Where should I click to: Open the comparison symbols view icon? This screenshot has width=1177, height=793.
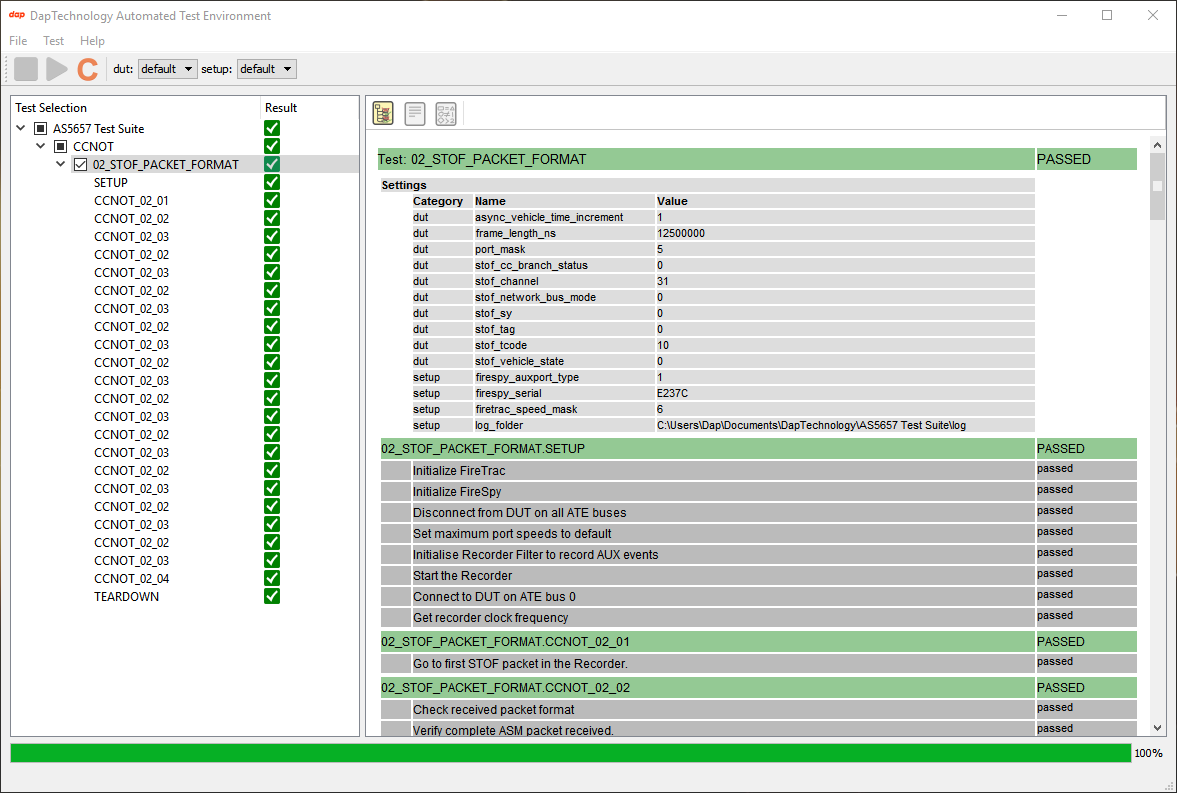click(x=446, y=113)
